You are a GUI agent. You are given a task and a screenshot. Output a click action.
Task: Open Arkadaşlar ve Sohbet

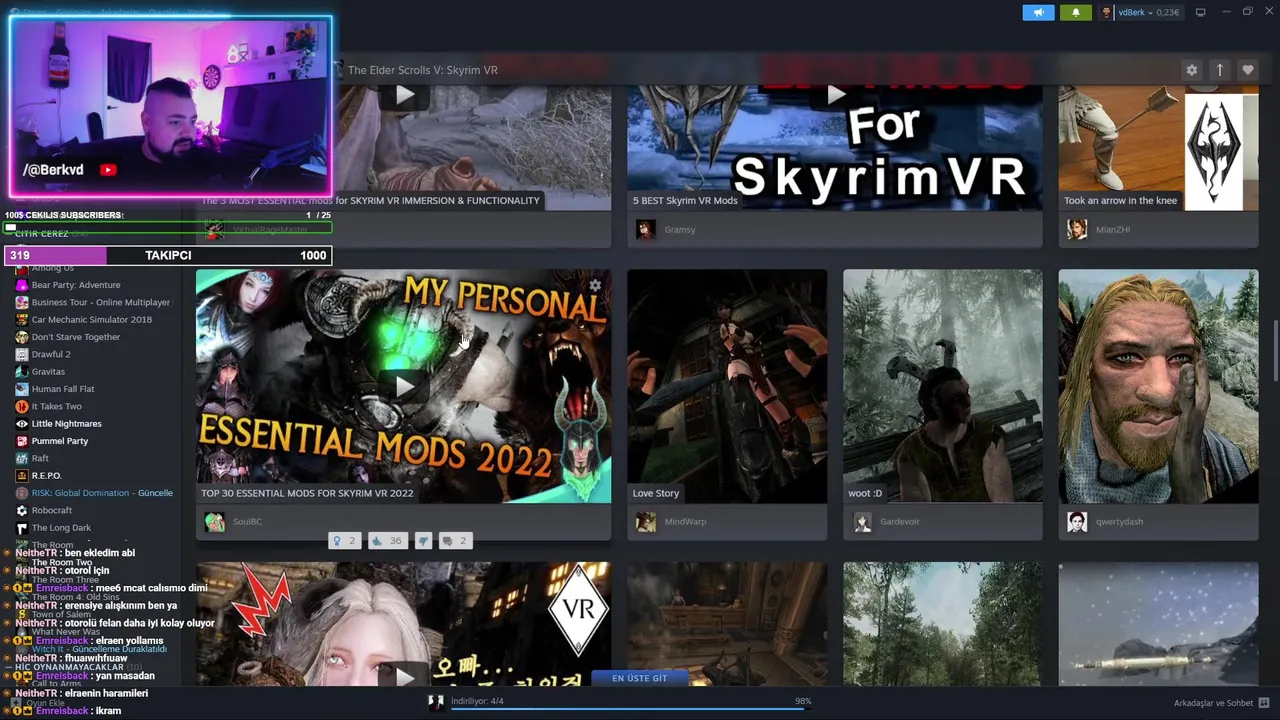pyautogui.click(x=1213, y=703)
